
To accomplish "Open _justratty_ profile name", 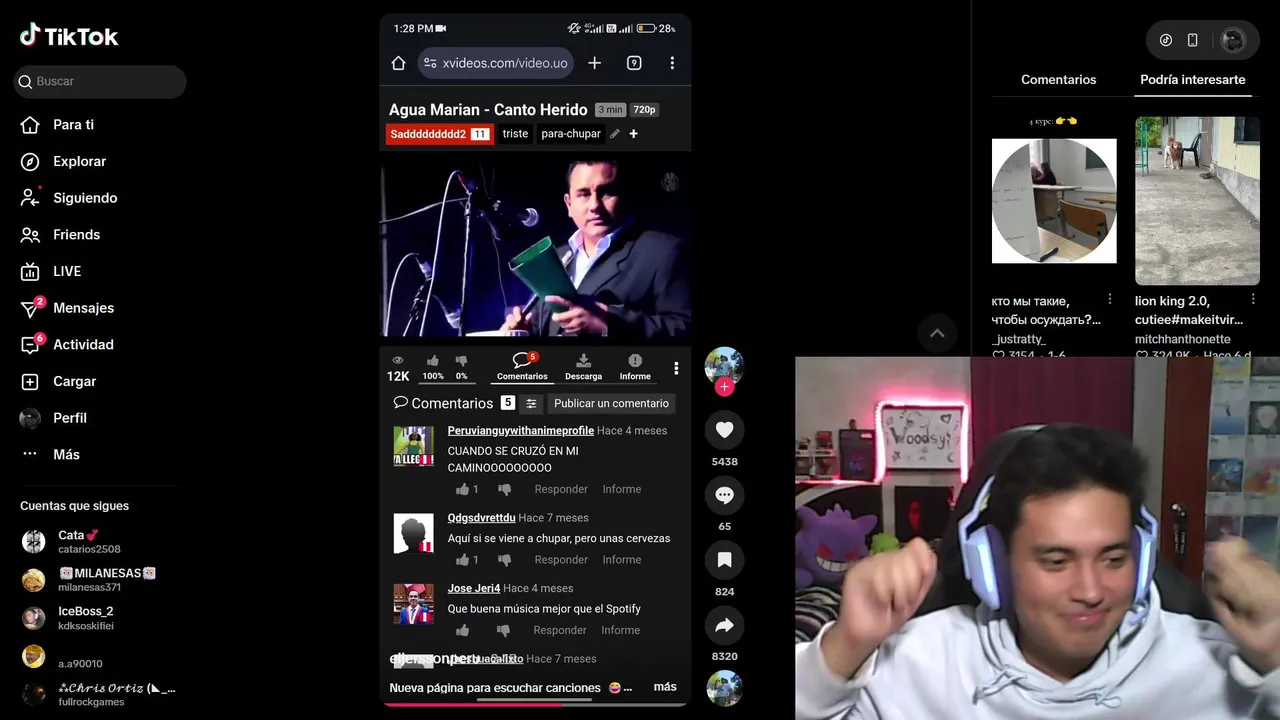I will coord(1019,340).
